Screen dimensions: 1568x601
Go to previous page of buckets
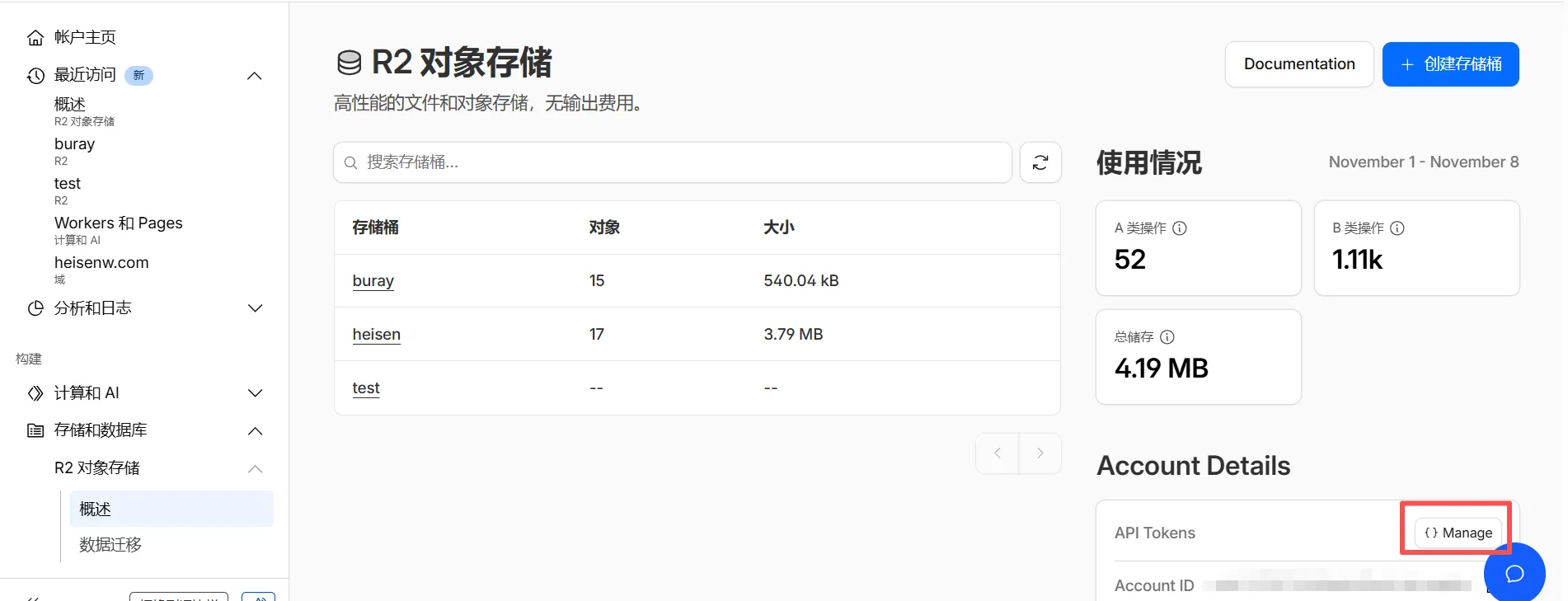(998, 453)
